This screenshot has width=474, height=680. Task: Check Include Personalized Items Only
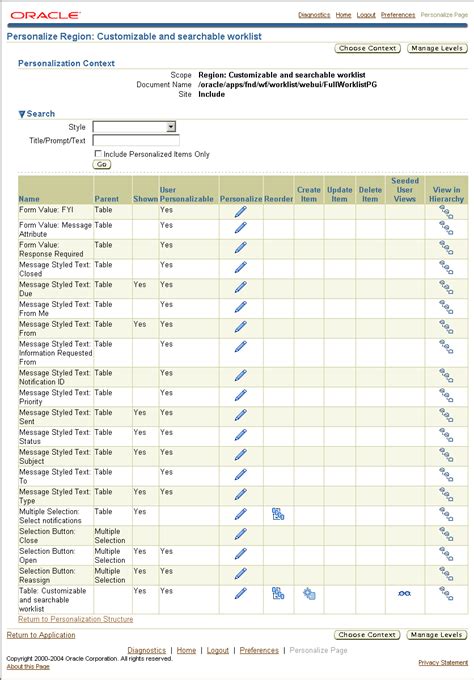tap(98, 154)
